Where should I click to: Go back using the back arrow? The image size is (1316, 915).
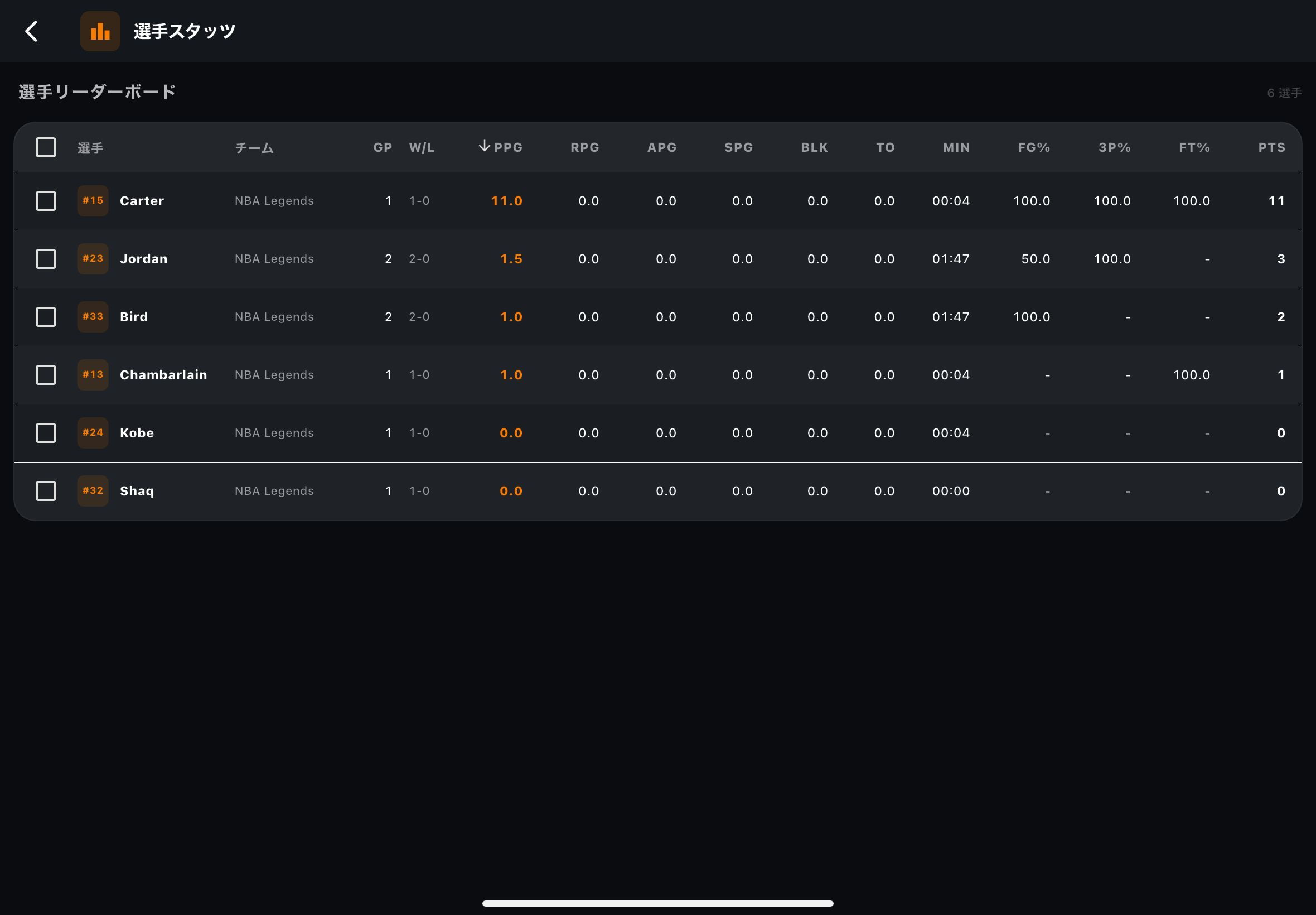point(32,32)
